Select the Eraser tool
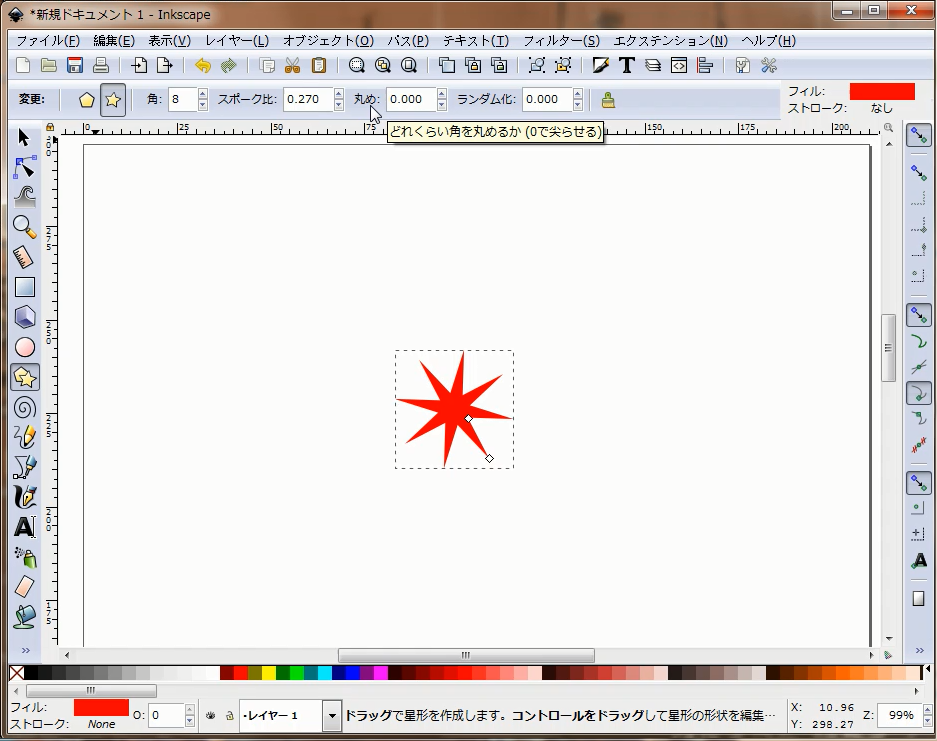This screenshot has width=937, height=741. coord(25,587)
